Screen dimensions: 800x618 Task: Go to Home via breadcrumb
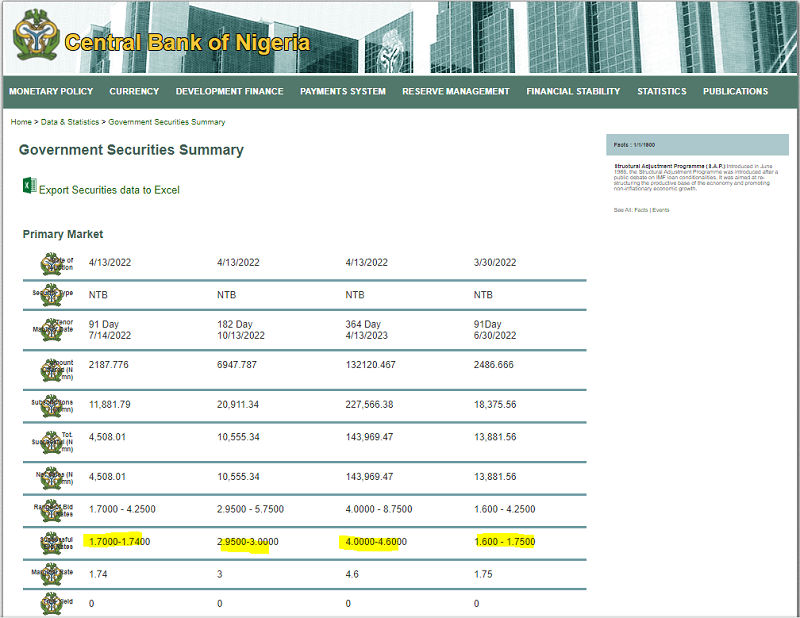click(x=20, y=122)
